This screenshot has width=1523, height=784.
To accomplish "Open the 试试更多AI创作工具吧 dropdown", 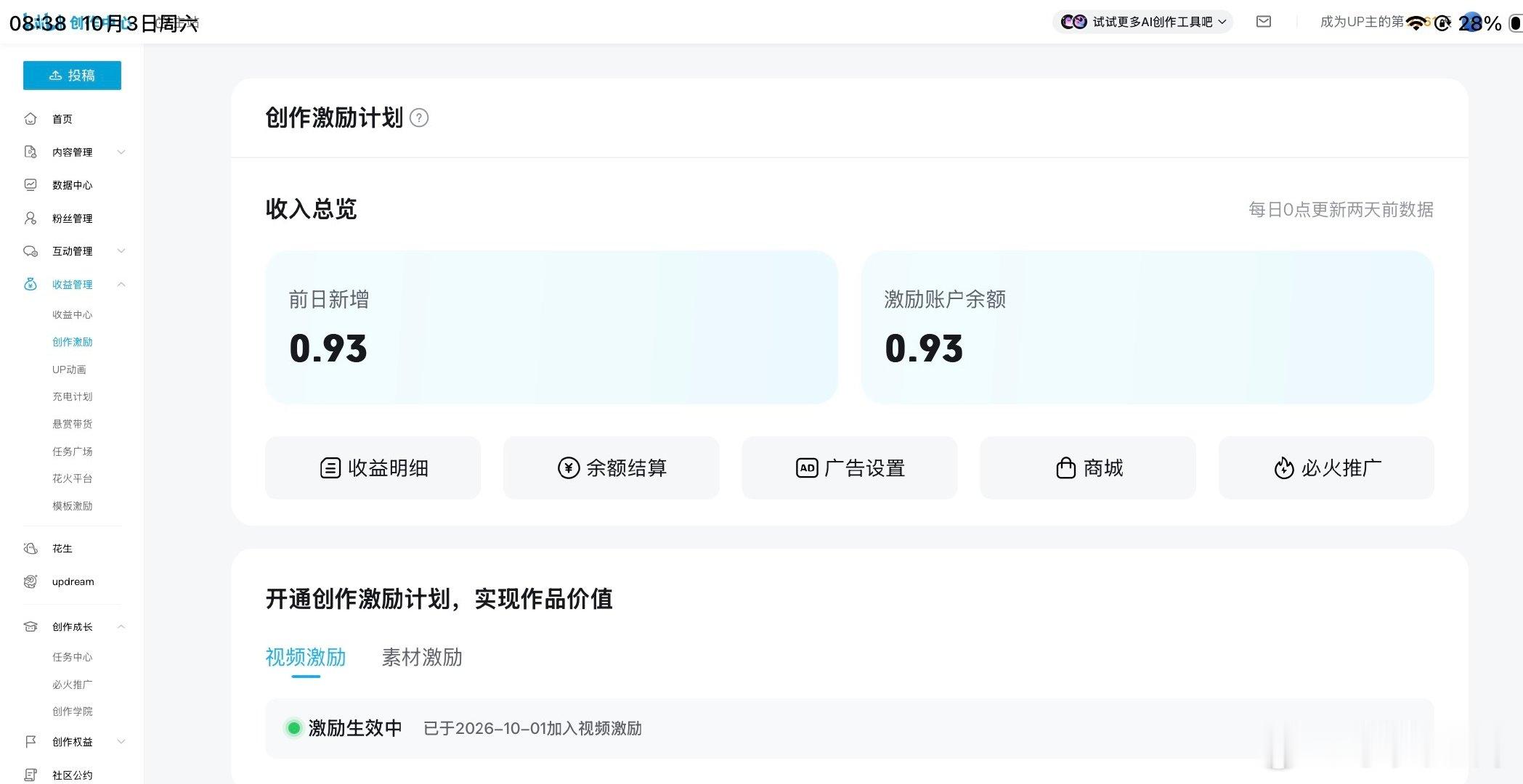I will coord(1142,22).
